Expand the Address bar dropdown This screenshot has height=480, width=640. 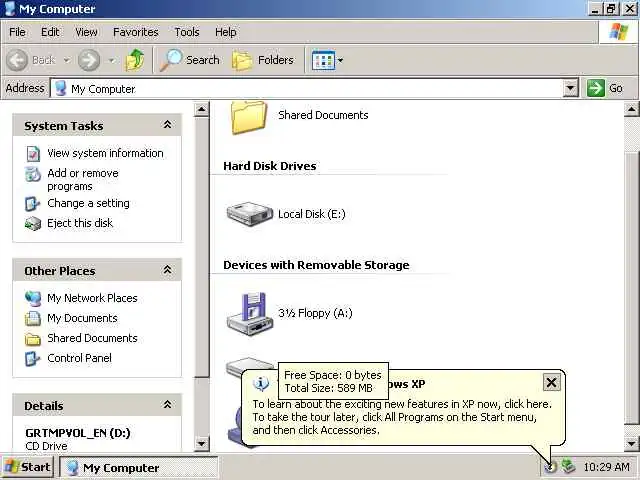click(x=570, y=88)
